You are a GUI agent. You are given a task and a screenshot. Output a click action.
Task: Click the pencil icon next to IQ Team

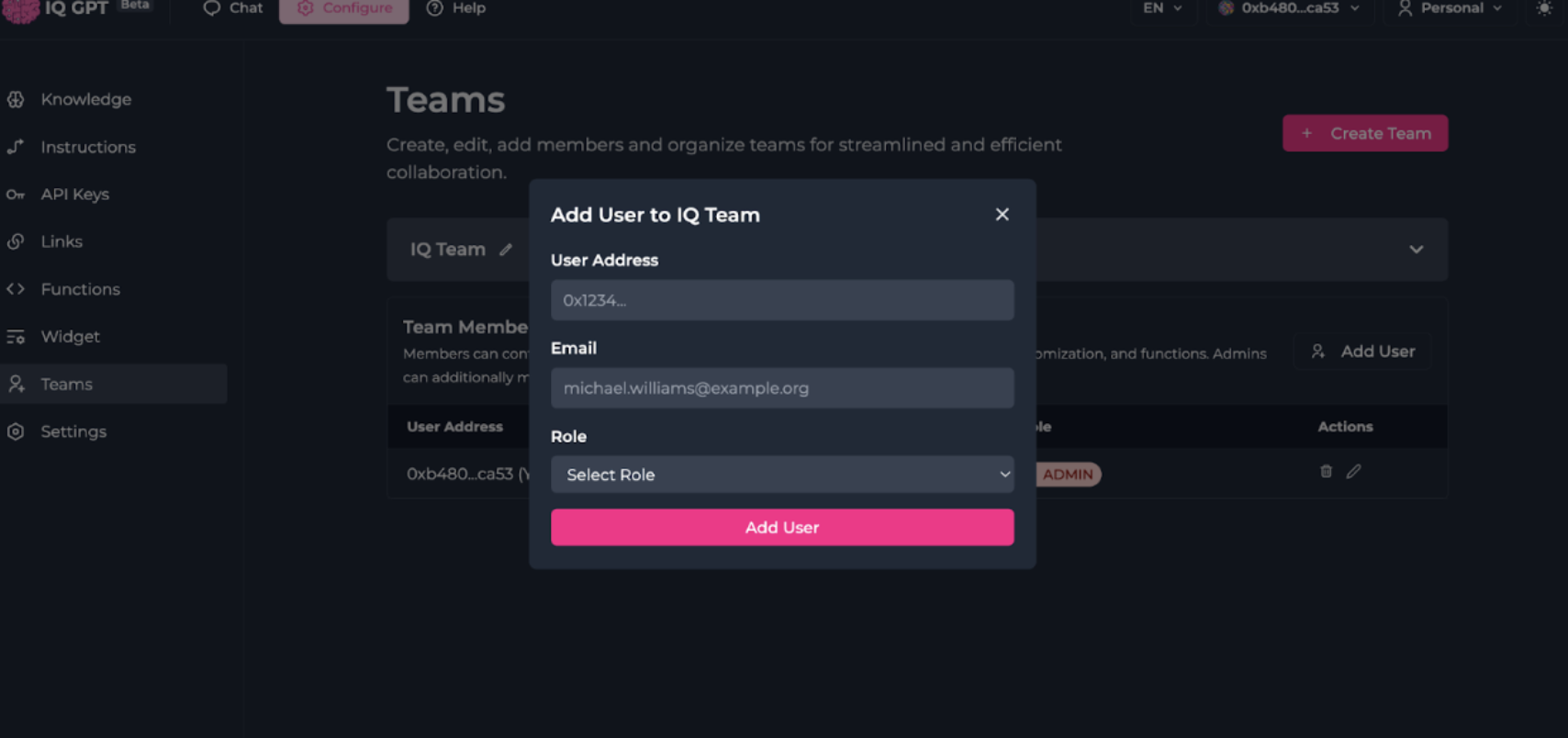pos(506,250)
